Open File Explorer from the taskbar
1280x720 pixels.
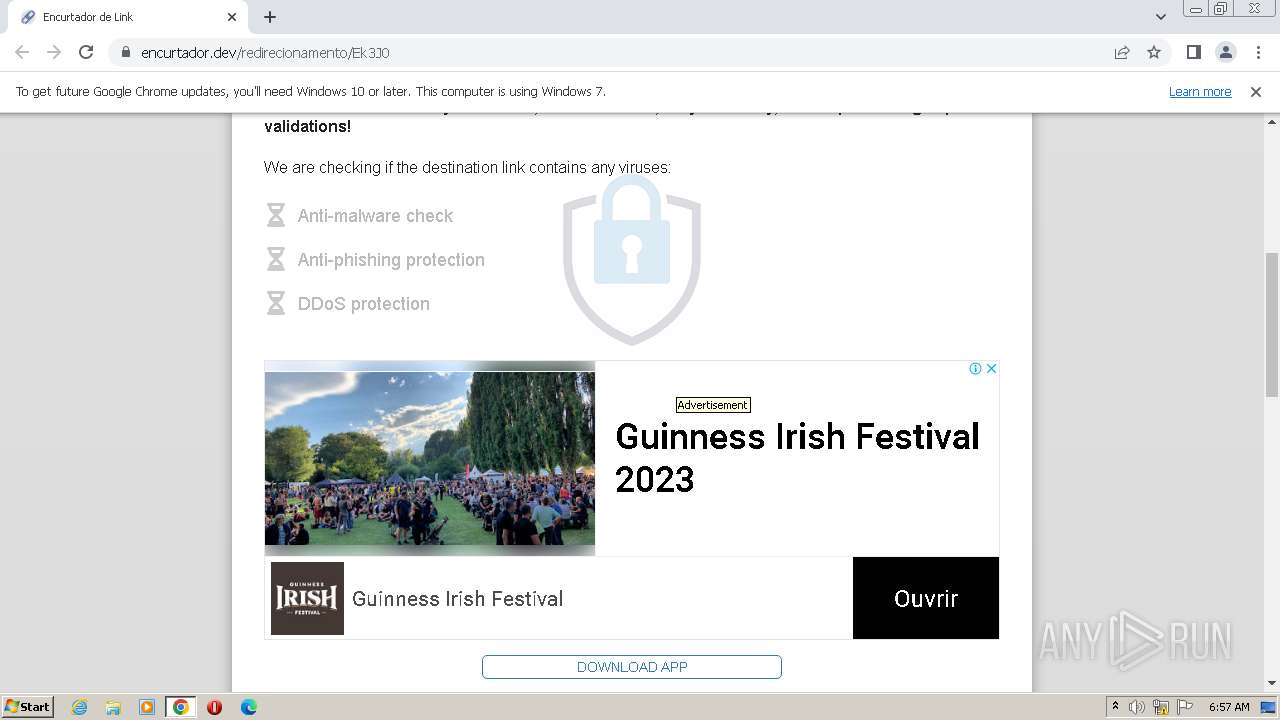pyautogui.click(x=113, y=707)
